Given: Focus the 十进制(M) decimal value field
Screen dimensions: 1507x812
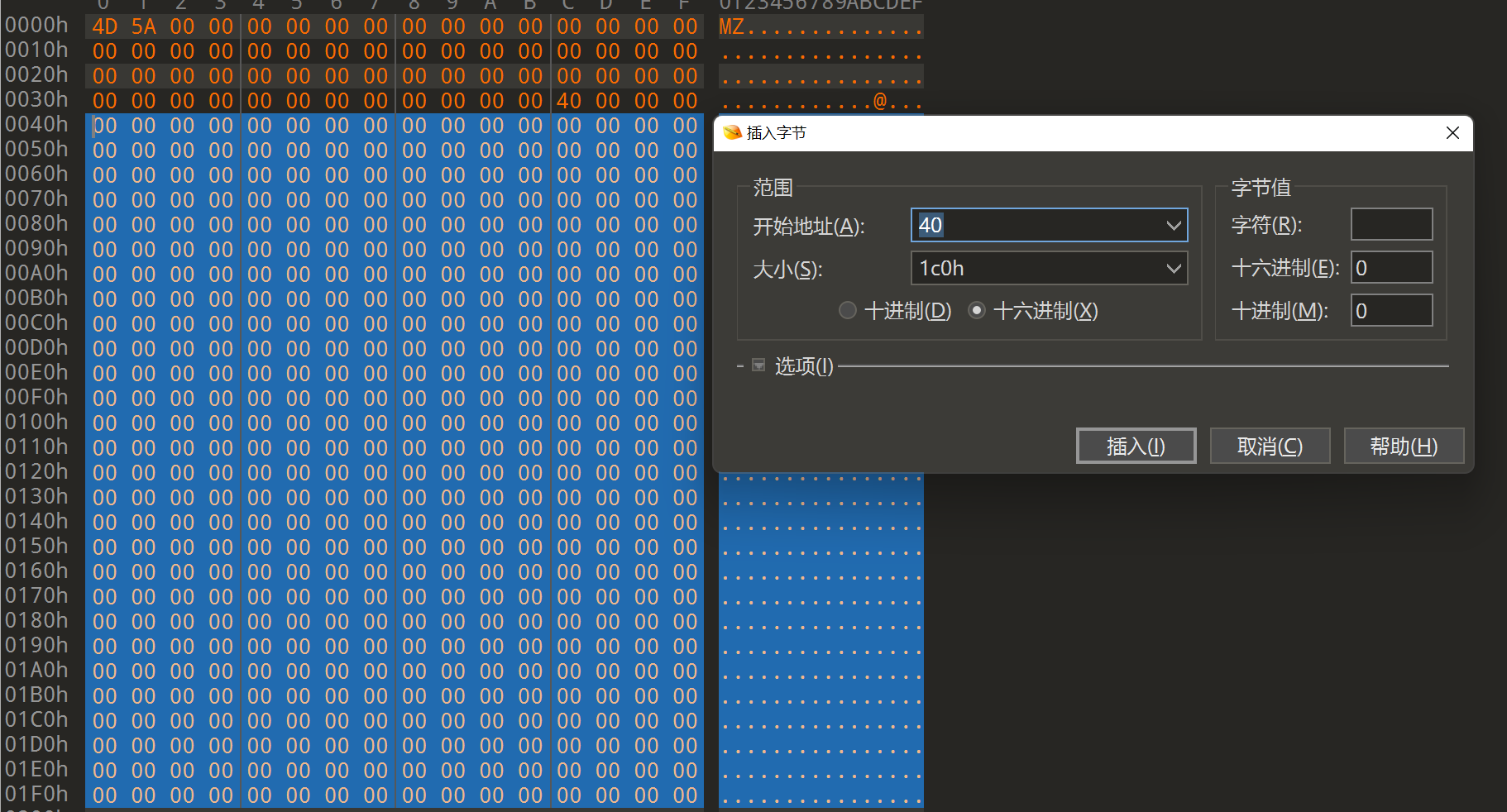Looking at the screenshot, I should coord(1391,310).
